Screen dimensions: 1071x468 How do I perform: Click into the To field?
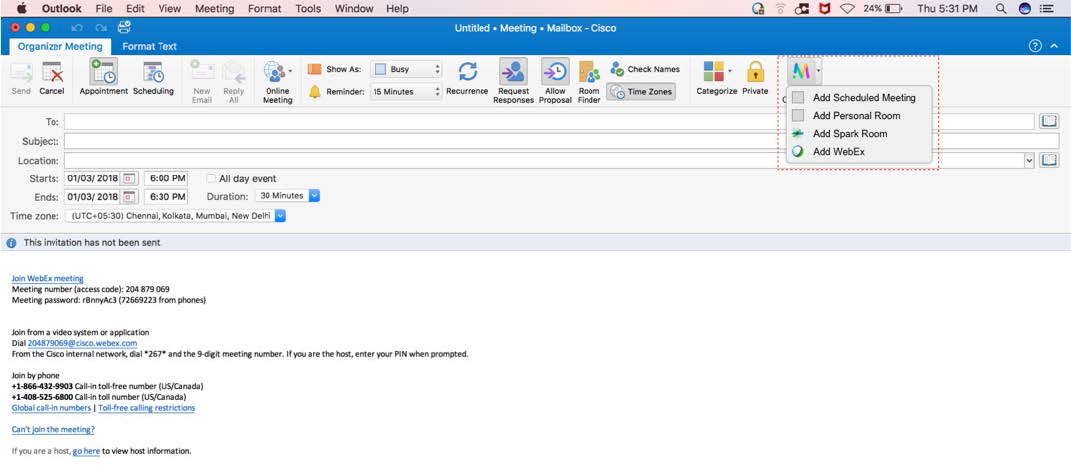(549, 122)
